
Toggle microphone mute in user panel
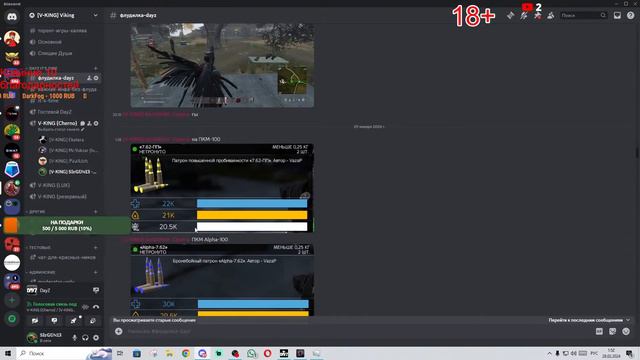pos(74,338)
